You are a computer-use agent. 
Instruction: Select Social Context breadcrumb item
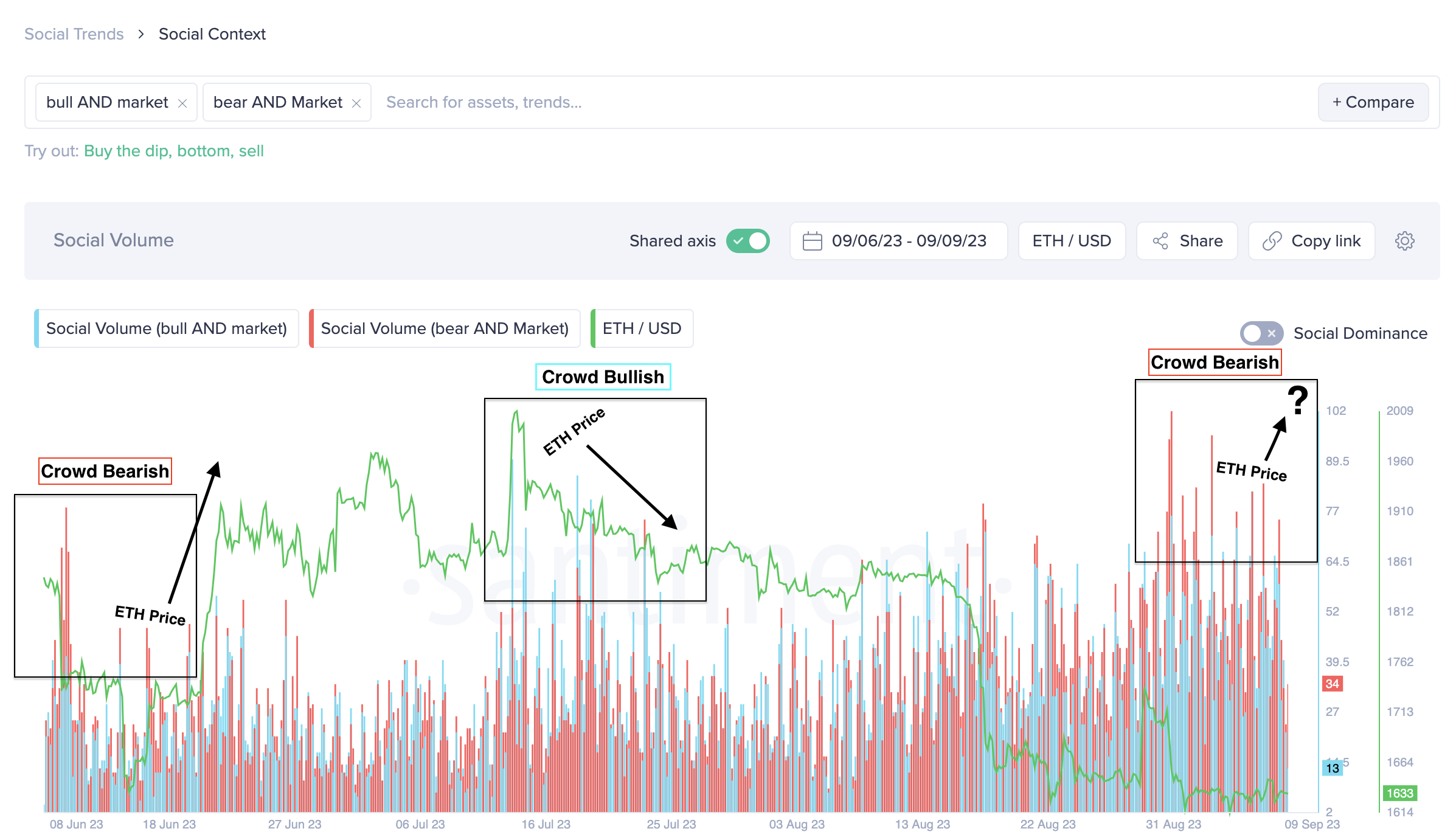tap(212, 34)
